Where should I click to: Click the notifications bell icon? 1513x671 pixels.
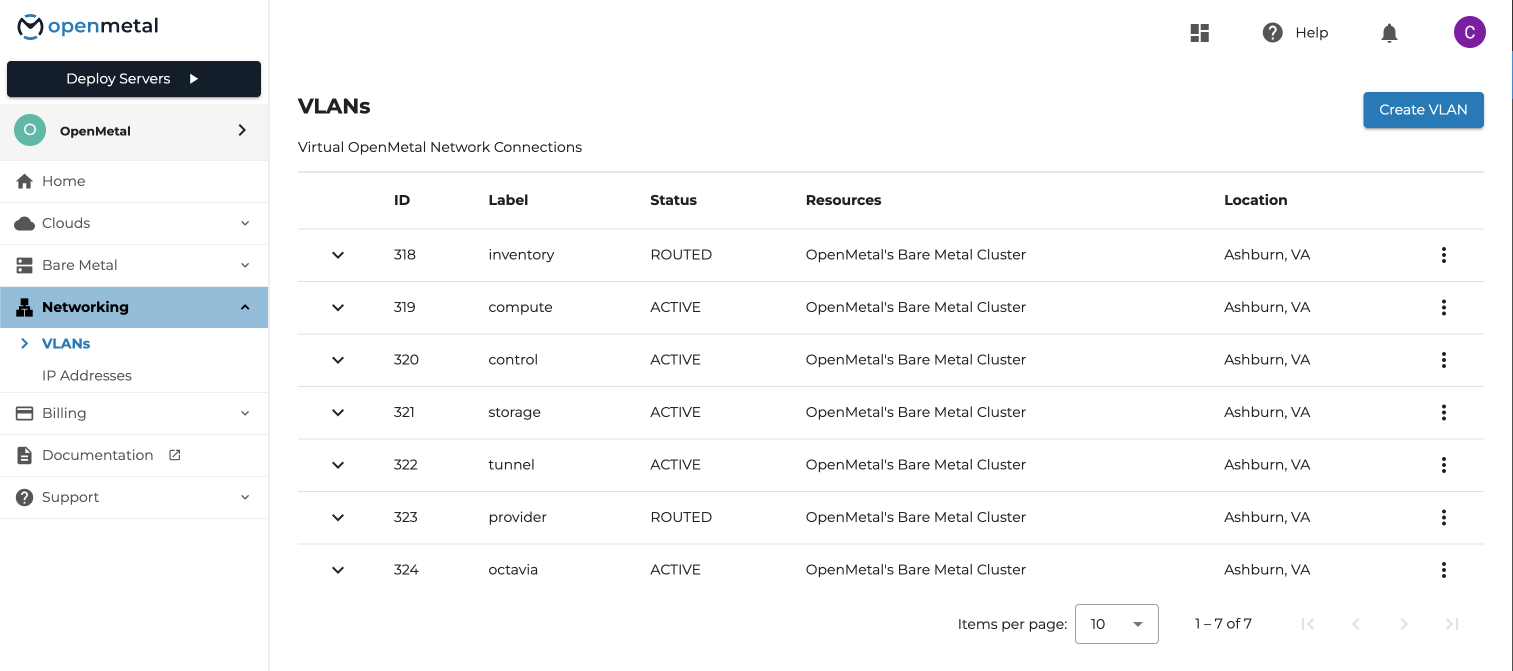pos(1389,32)
